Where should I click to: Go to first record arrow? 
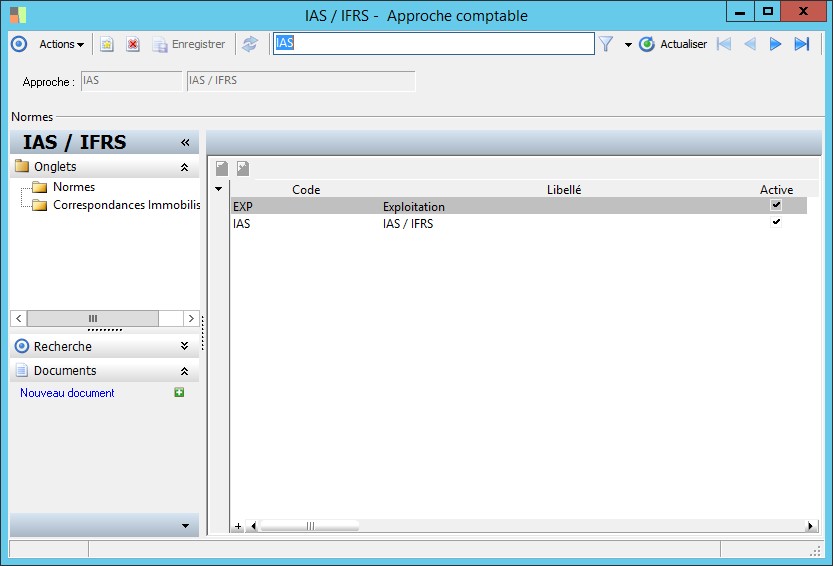(724, 44)
